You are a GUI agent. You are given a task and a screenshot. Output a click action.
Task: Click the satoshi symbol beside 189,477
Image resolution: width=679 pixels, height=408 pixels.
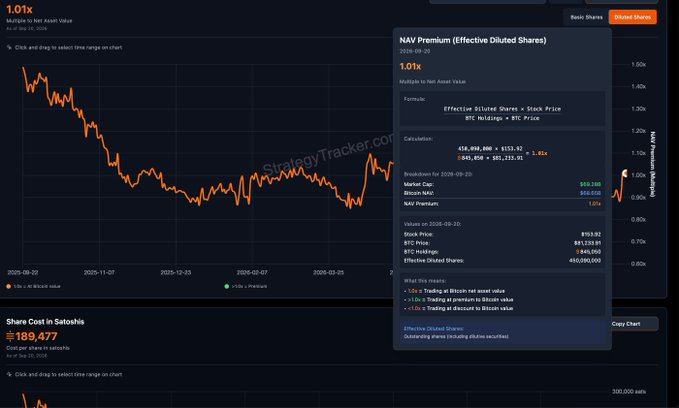[x=10, y=337]
